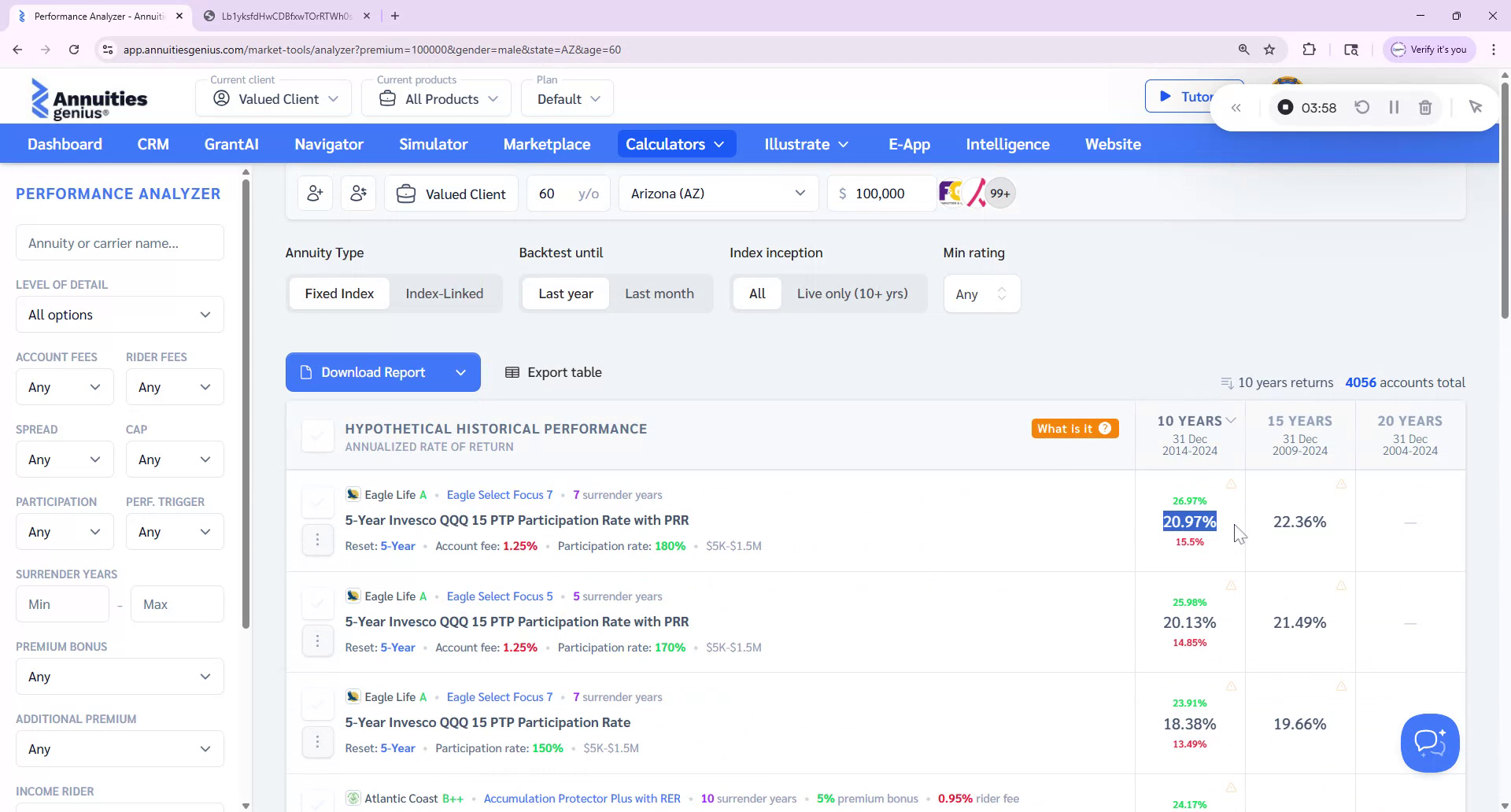Expand the Arizona (AZ) state dropdown
This screenshot has height=812, width=1511.
tap(800, 193)
